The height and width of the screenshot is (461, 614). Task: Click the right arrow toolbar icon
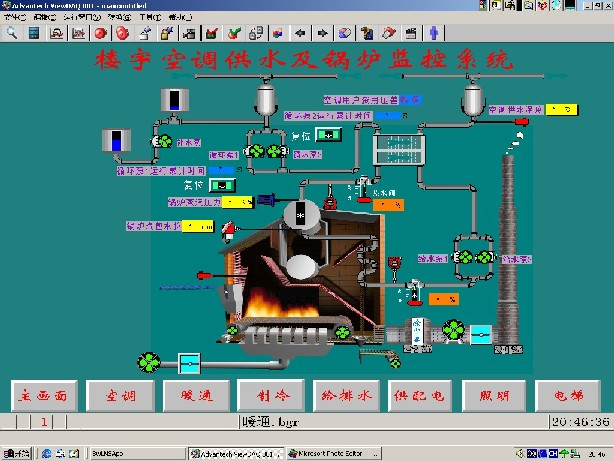pyautogui.click(x=320, y=32)
